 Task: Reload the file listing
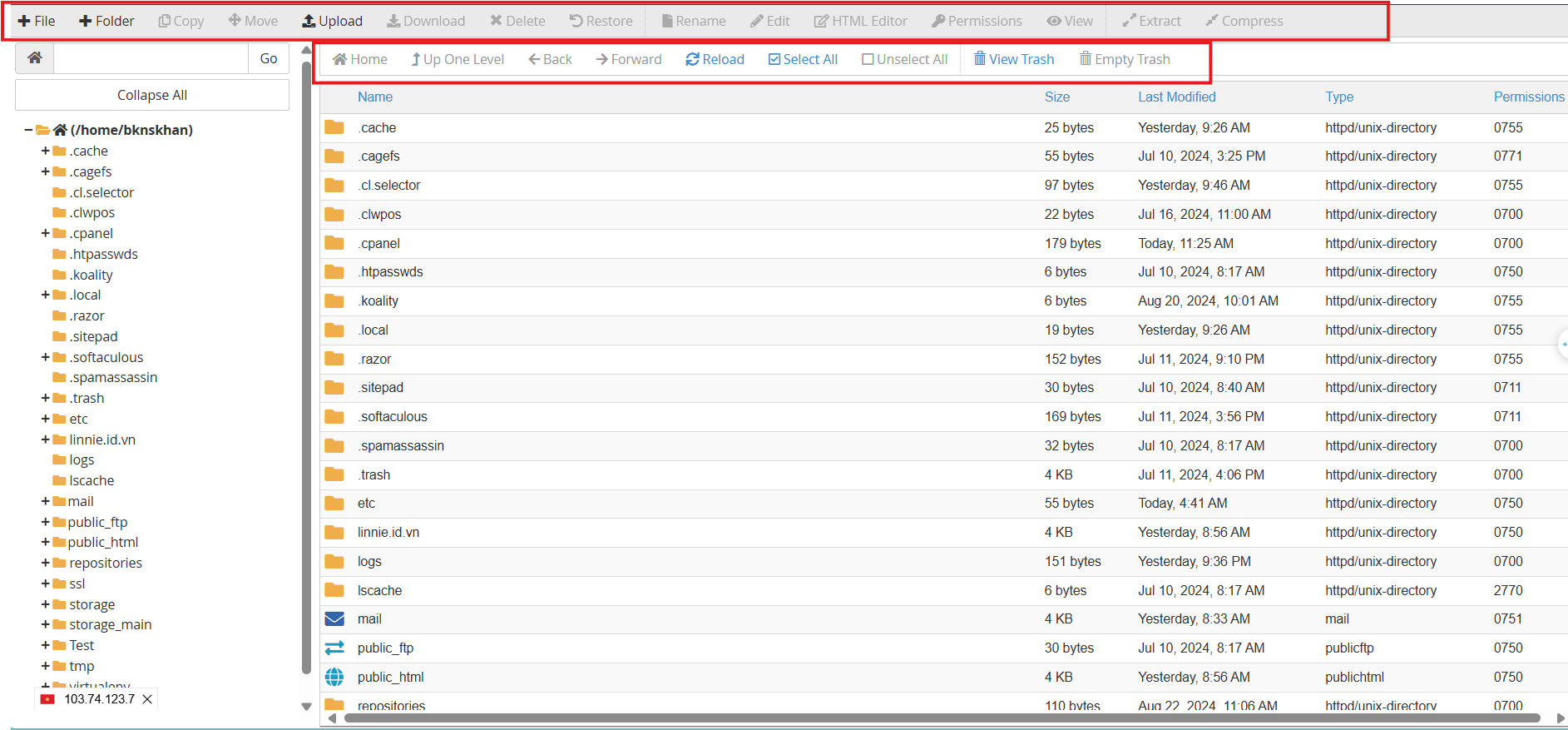pyautogui.click(x=715, y=59)
